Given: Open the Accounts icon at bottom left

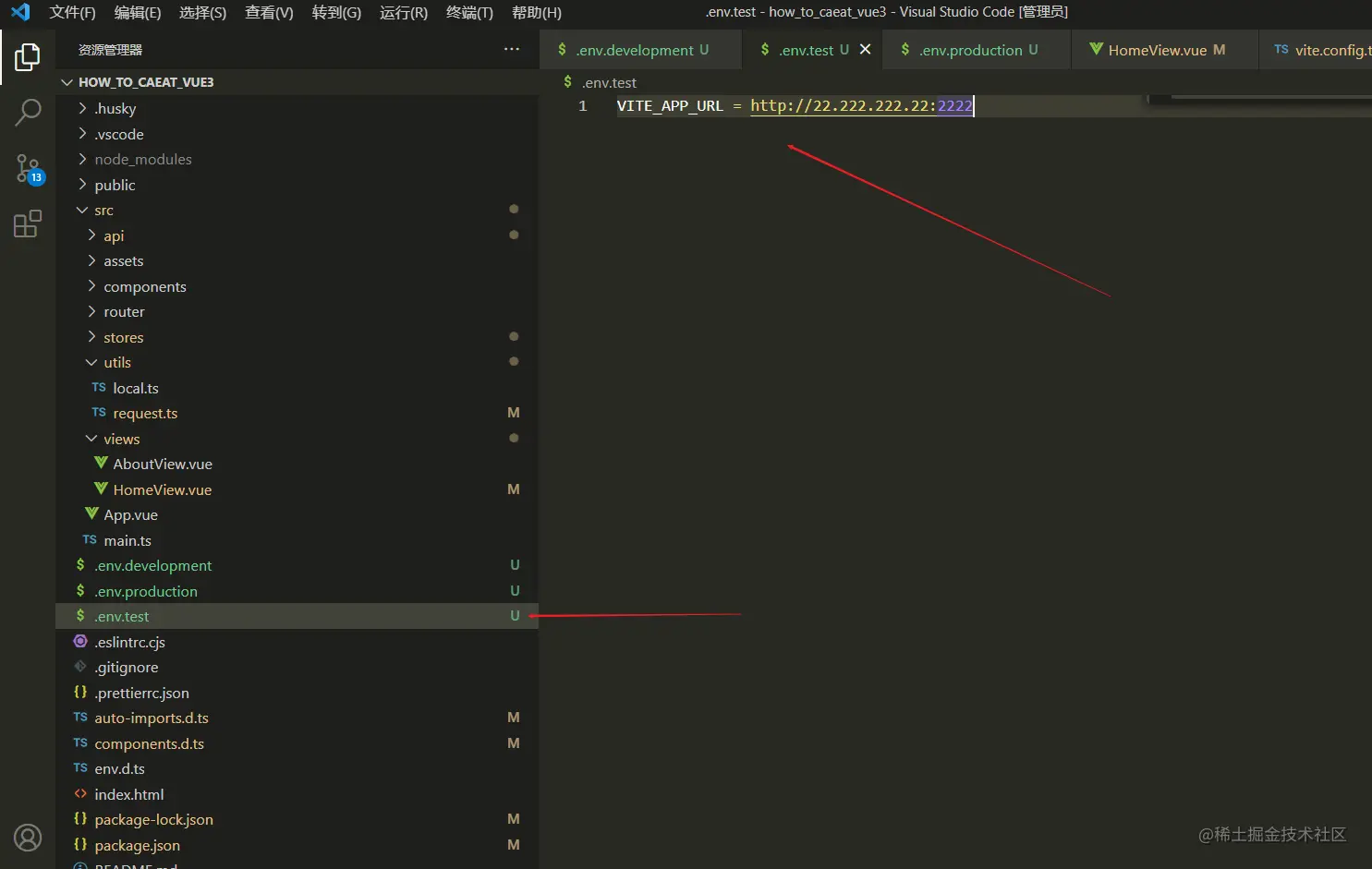Looking at the screenshot, I should pos(28,838).
